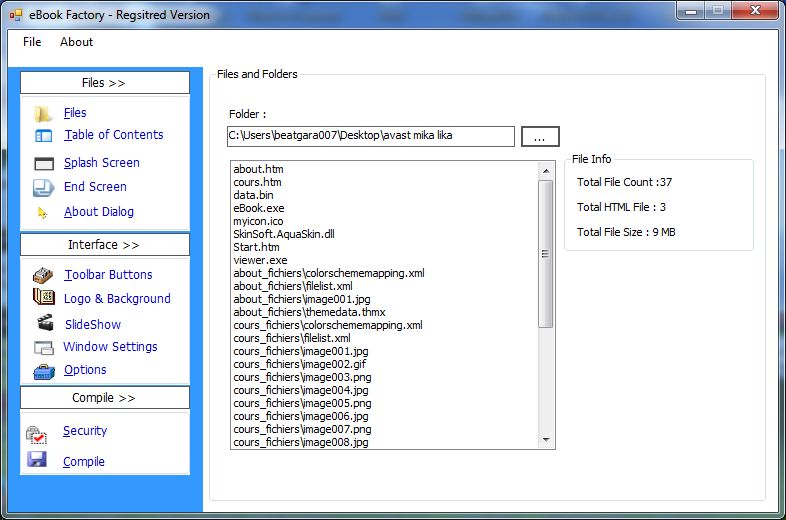Screen dimensions: 786x520
Task: Click the Table of Contents layout icon
Action: [x=44, y=136]
